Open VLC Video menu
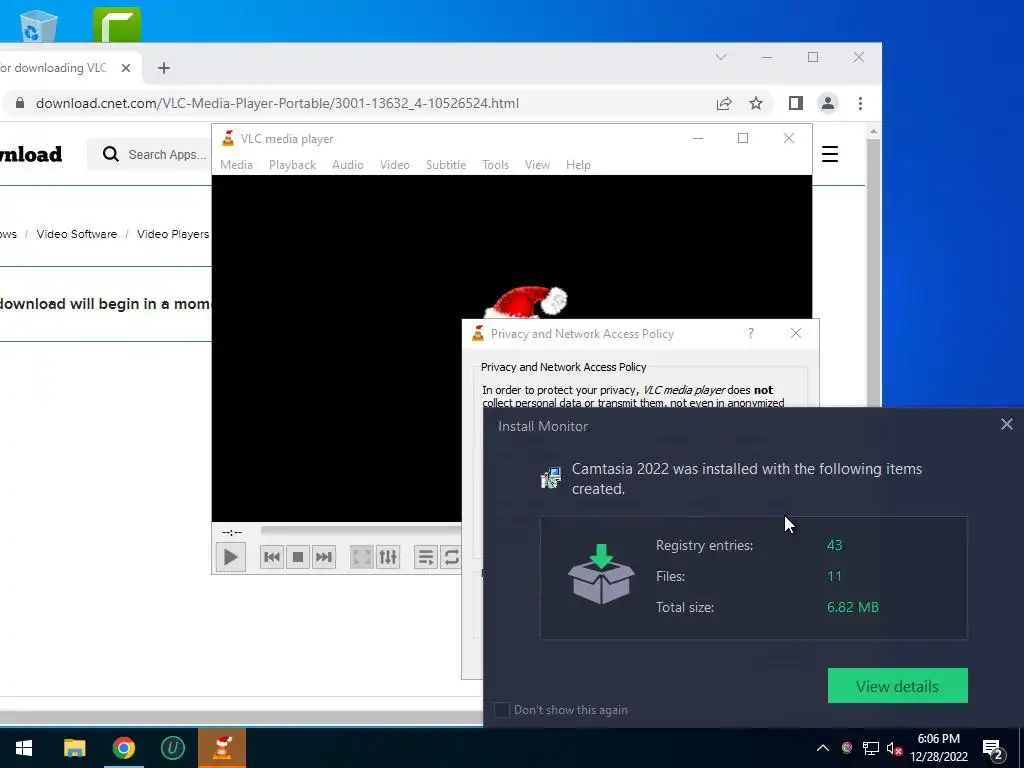 395,165
